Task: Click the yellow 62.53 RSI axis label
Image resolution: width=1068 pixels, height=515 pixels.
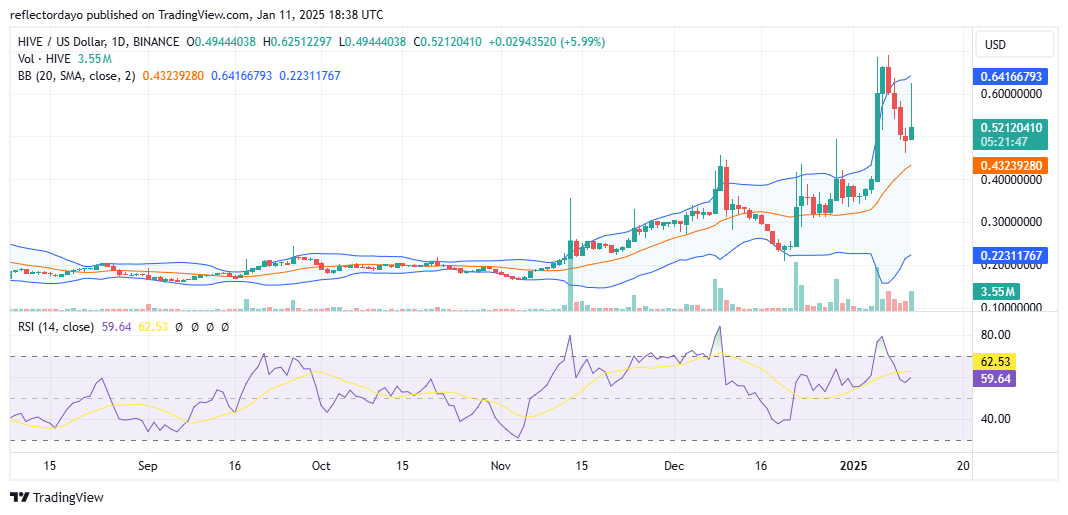Action: (x=996, y=360)
